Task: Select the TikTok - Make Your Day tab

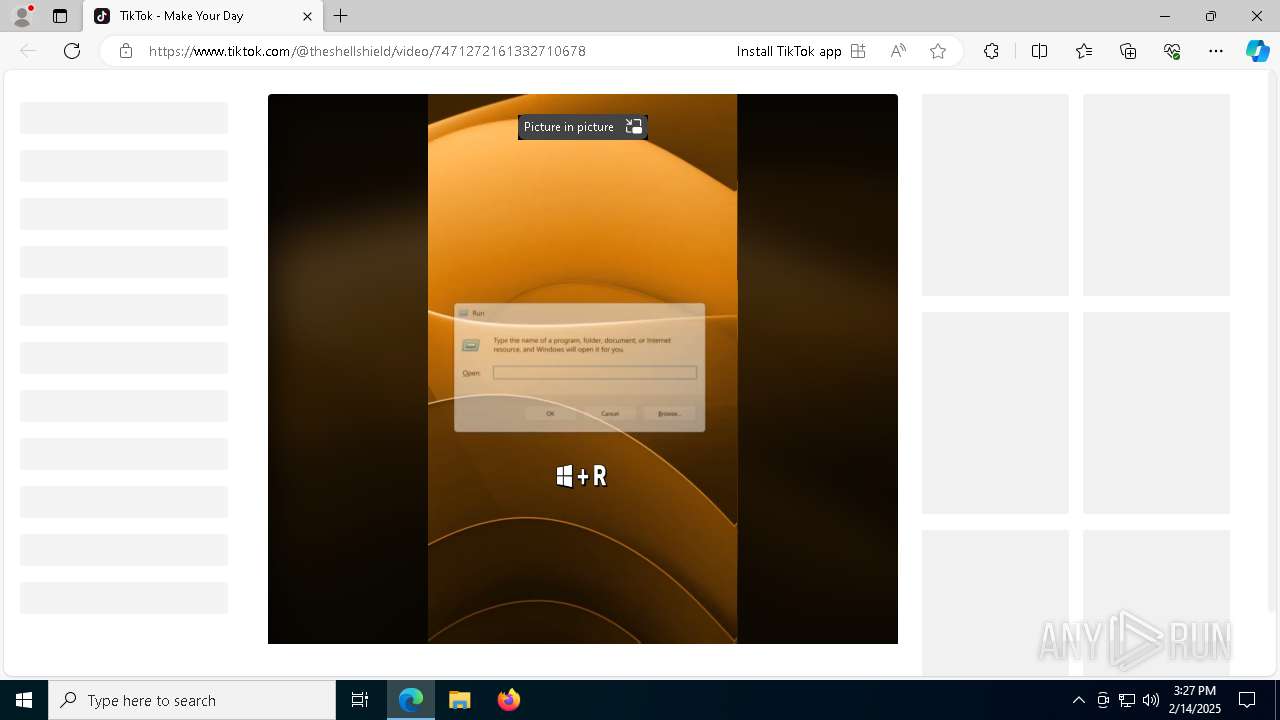Action: pyautogui.click(x=203, y=16)
